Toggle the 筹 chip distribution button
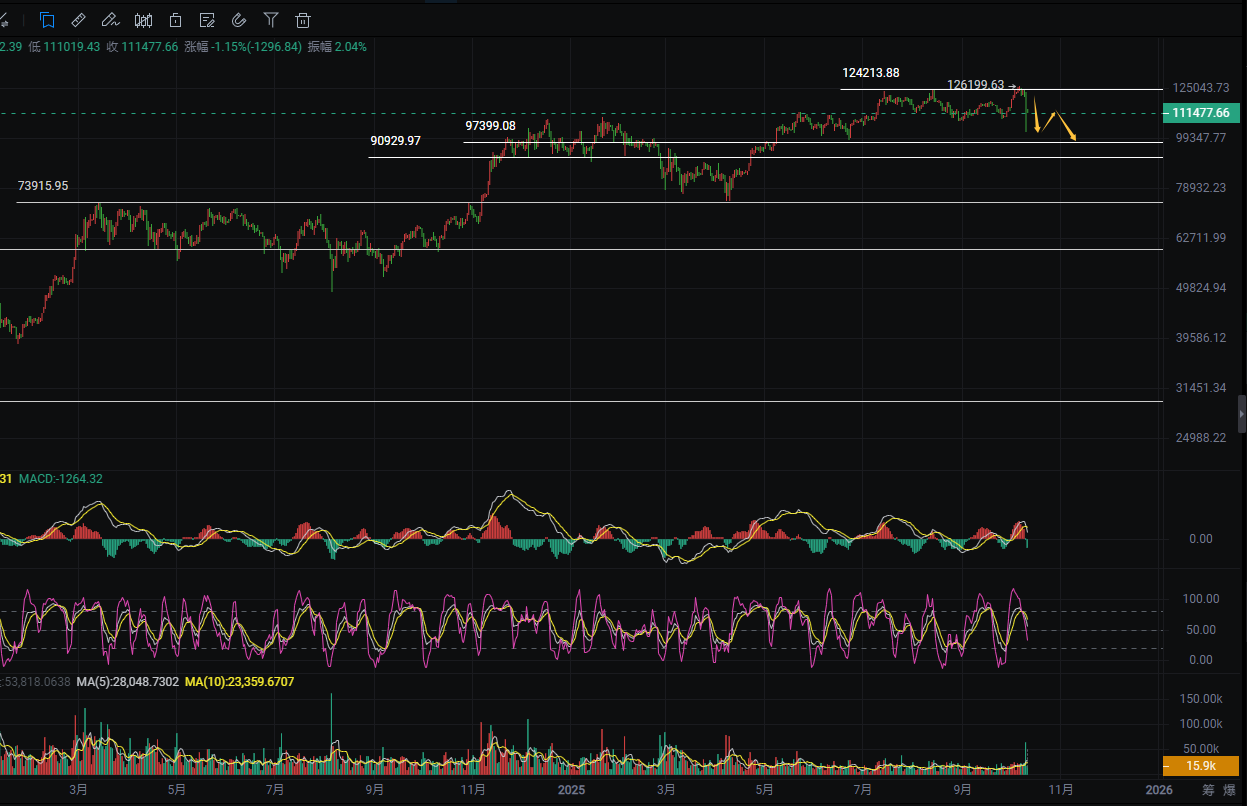The width and height of the screenshot is (1247, 806). click(x=1208, y=791)
